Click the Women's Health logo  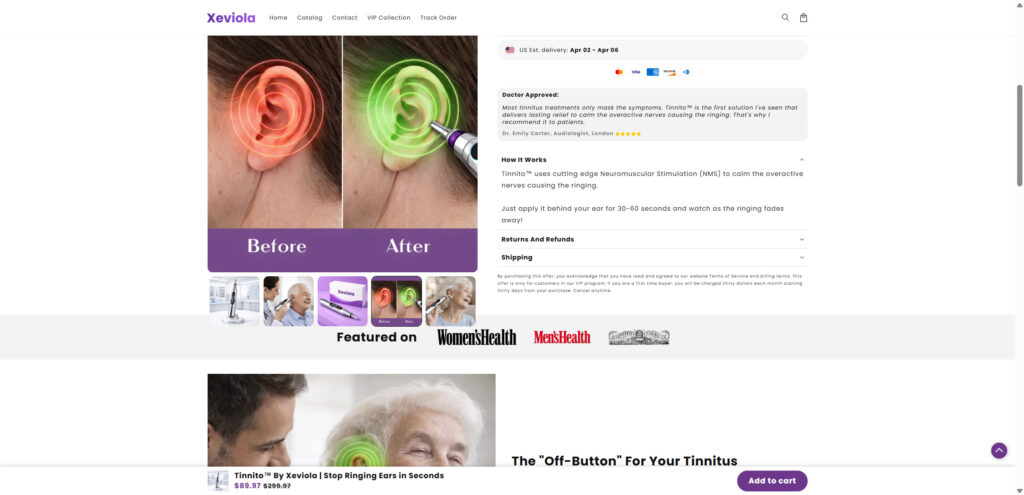point(477,337)
